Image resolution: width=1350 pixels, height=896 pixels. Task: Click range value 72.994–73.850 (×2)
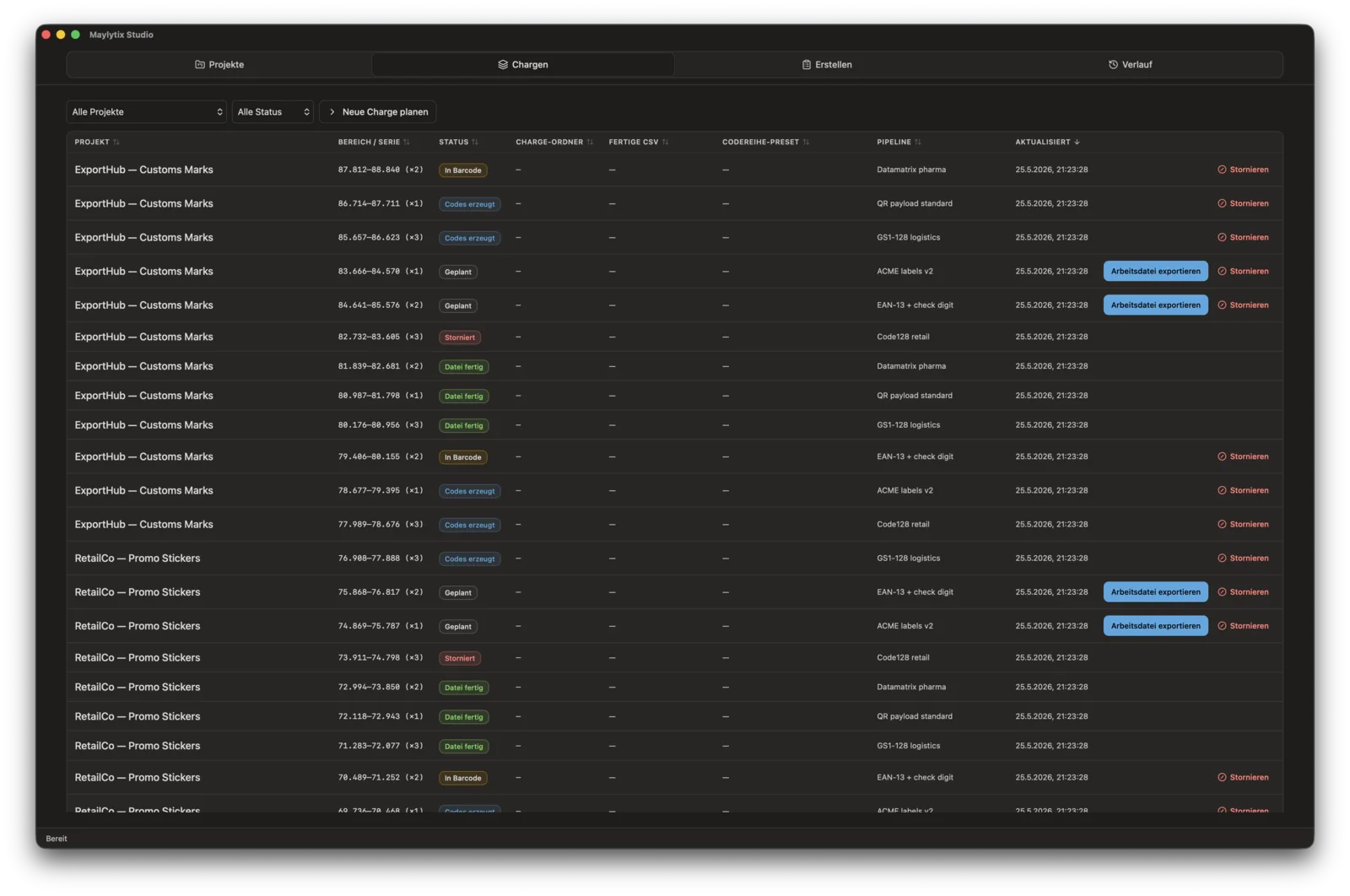(381, 687)
